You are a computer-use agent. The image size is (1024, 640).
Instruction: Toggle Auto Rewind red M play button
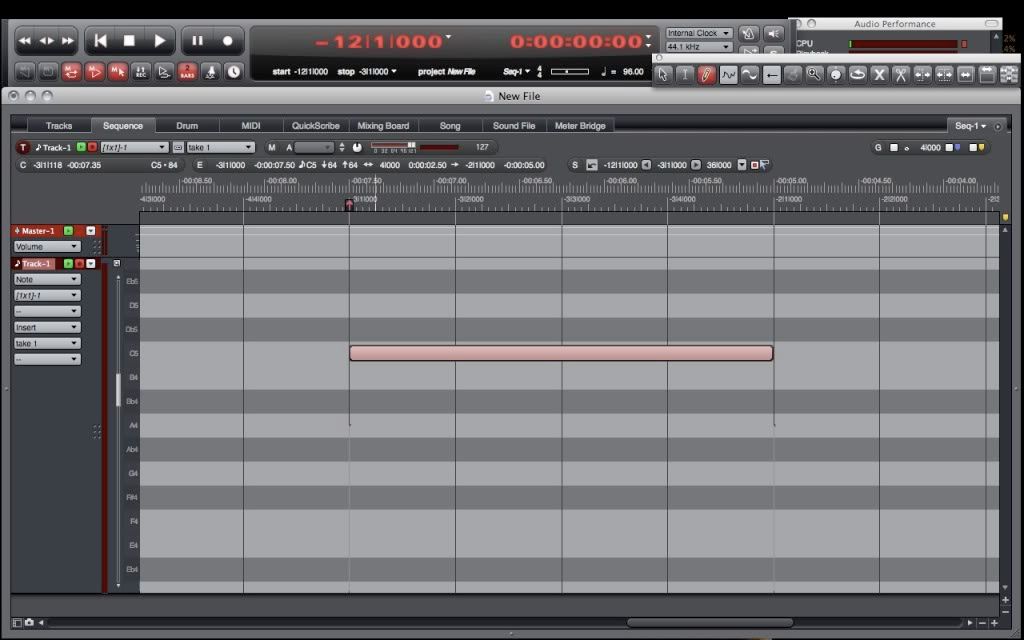(95, 72)
